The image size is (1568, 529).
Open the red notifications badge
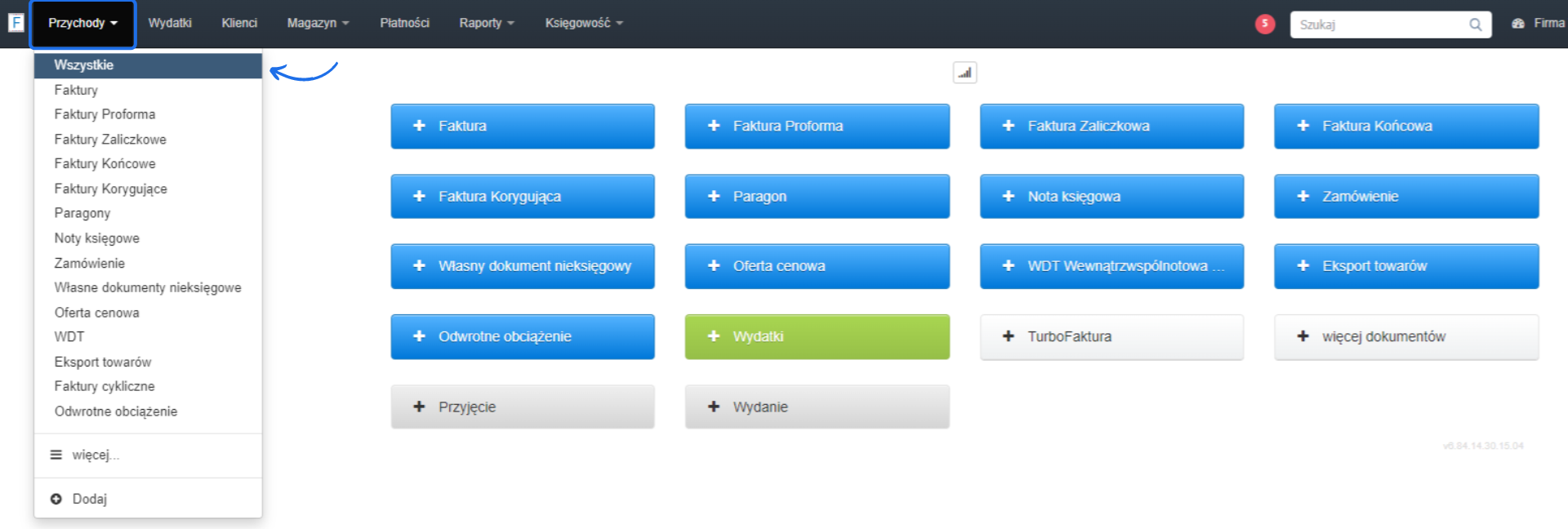pos(1264,24)
